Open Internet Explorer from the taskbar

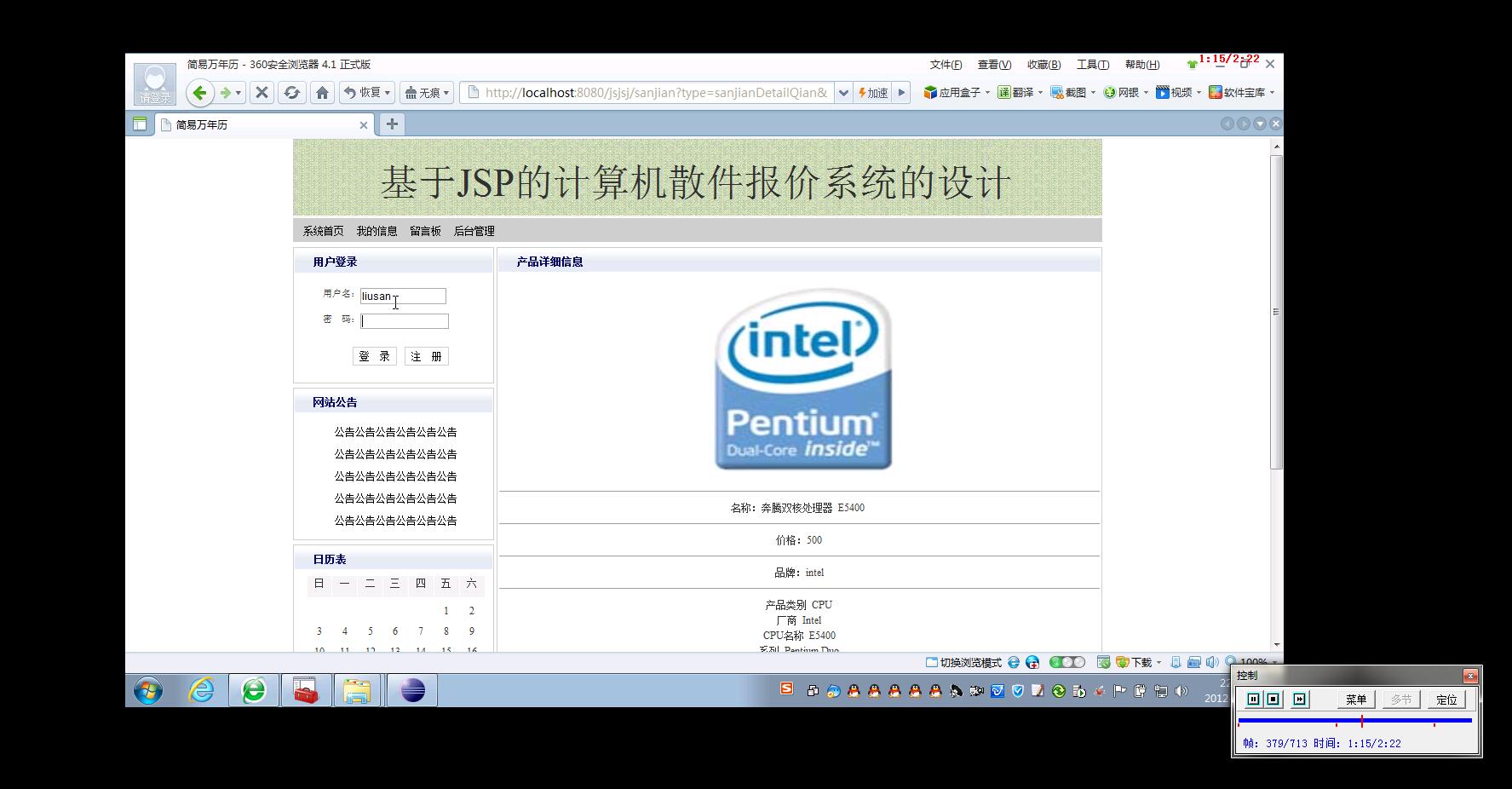(202, 690)
